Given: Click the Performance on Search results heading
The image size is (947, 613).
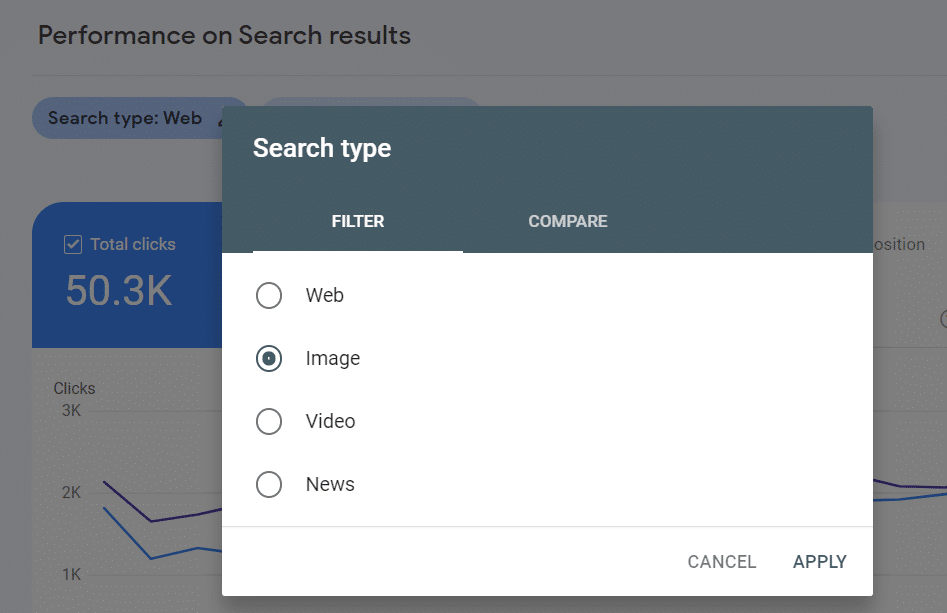Looking at the screenshot, I should pos(224,36).
